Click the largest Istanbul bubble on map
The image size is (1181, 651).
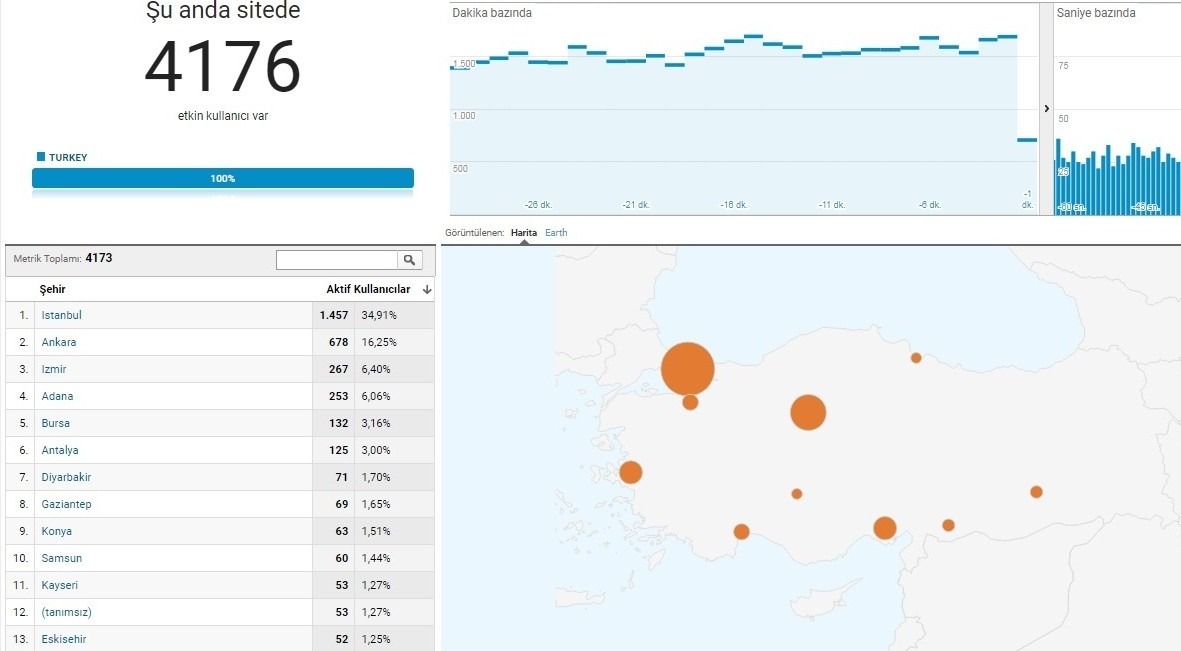[x=688, y=369]
